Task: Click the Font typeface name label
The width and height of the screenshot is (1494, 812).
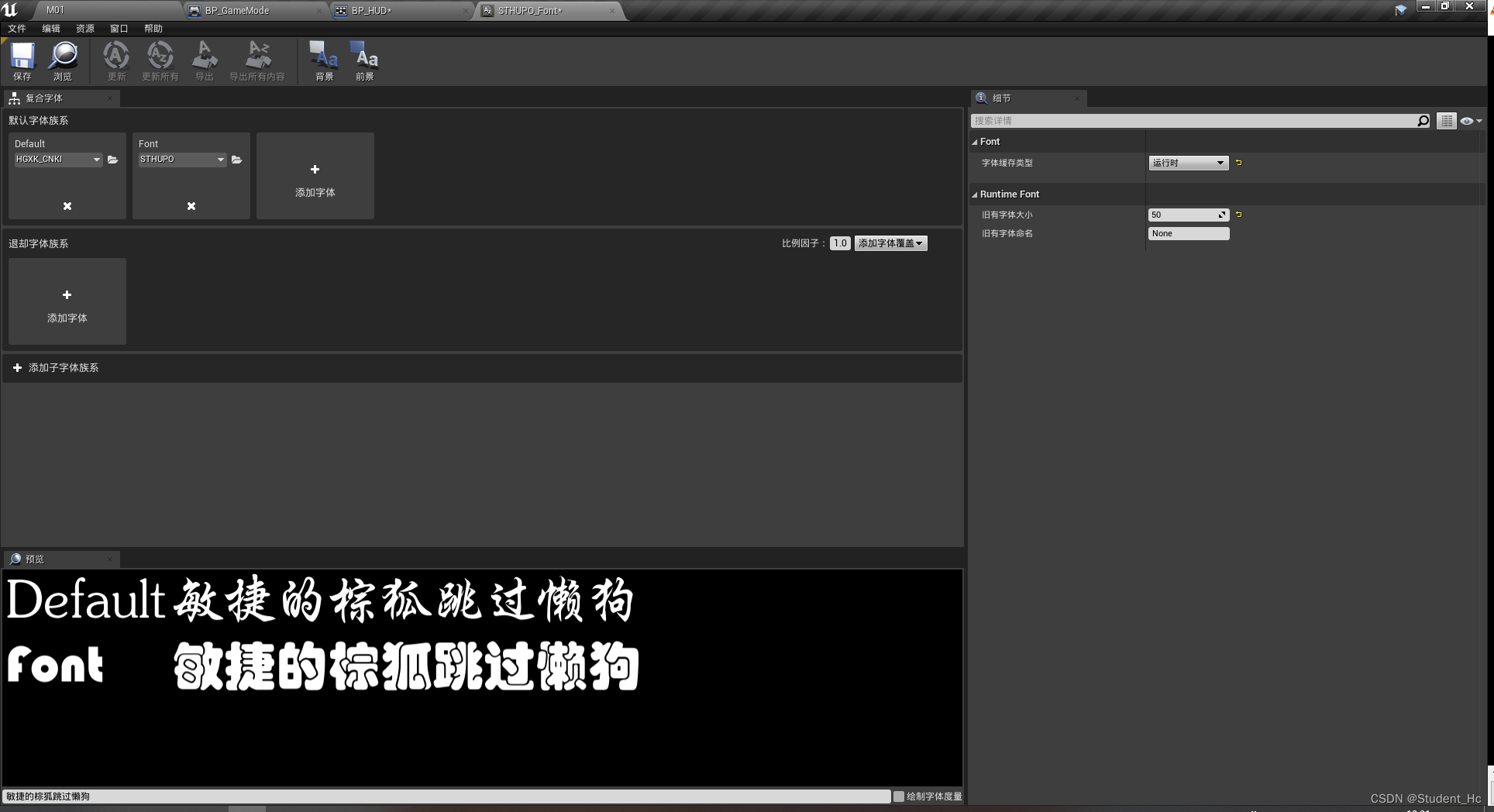Action: coord(148,144)
